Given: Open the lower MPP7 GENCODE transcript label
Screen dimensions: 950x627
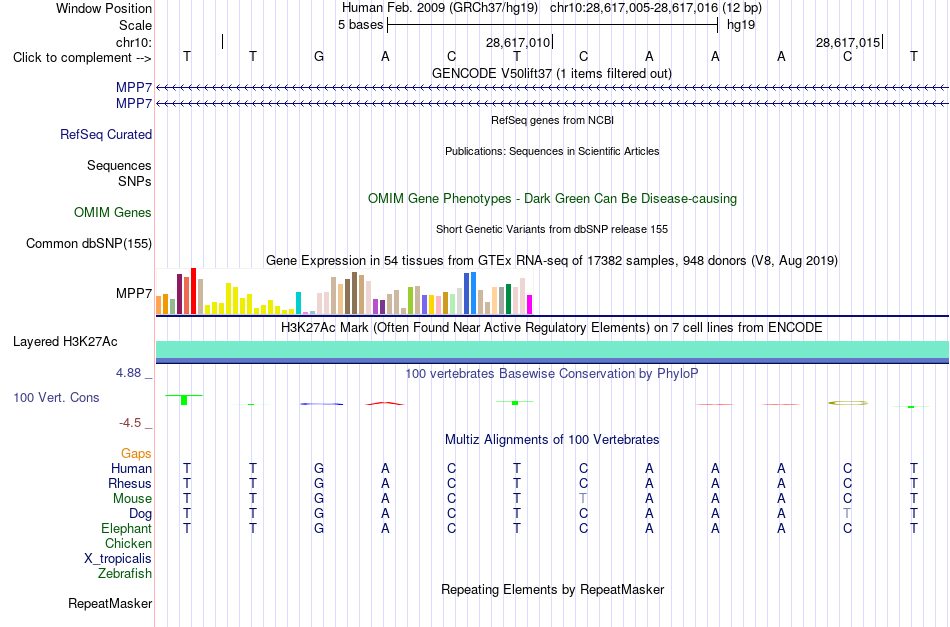Looking at the screenshot, I should [x=134, y=104].
